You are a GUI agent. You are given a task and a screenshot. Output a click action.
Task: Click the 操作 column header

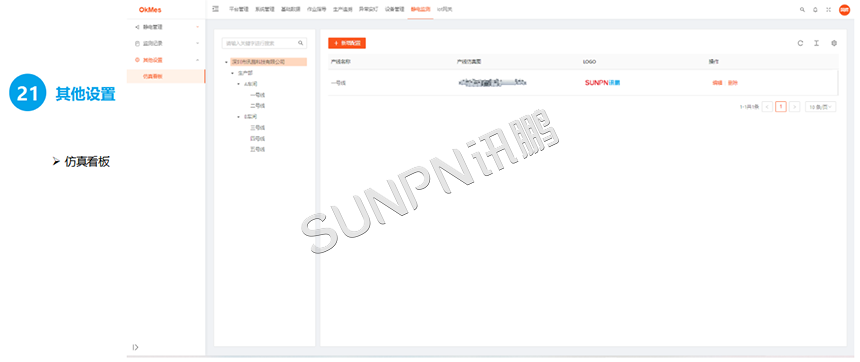[x=714, y=62]
